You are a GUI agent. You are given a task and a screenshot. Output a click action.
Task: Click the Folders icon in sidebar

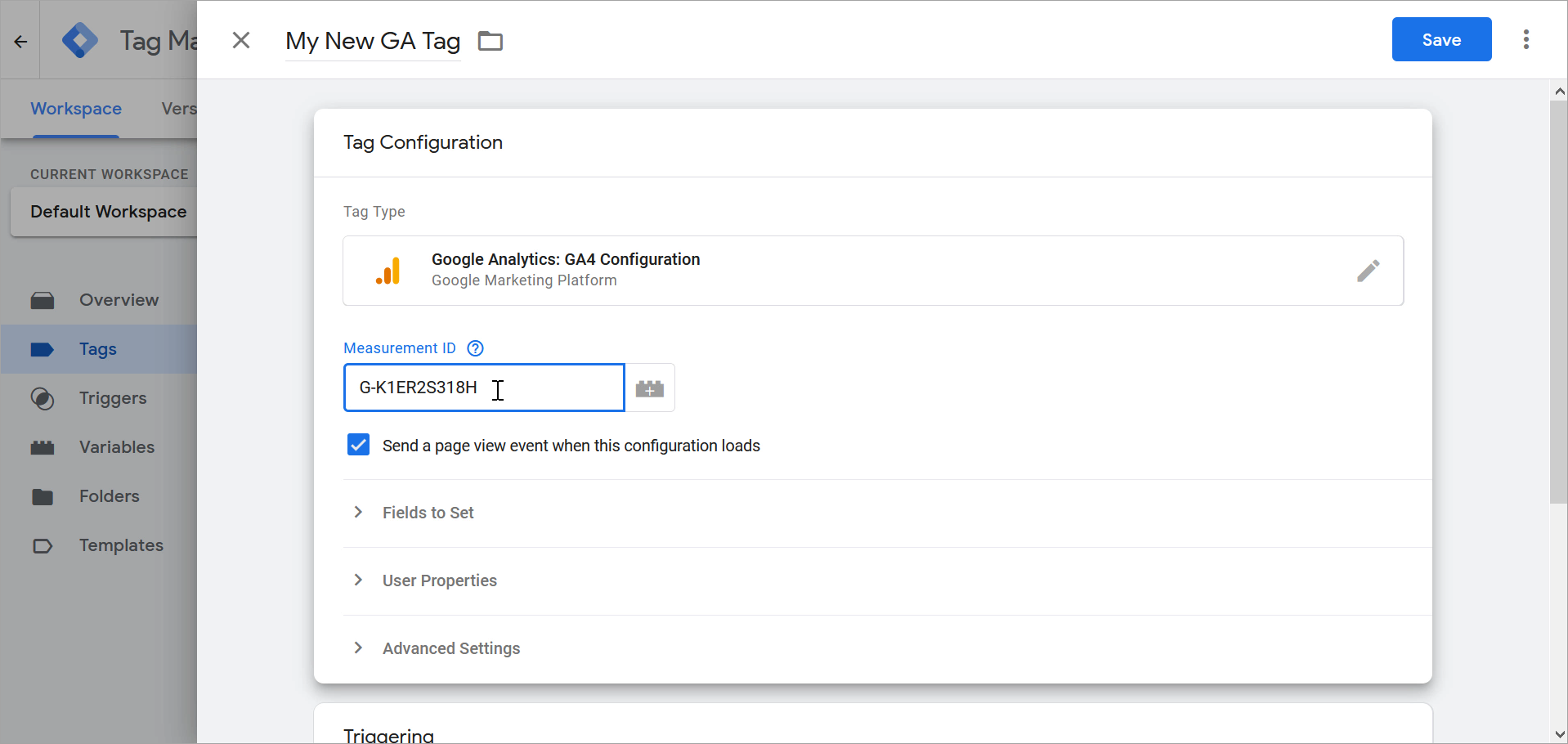click(43, 496)
